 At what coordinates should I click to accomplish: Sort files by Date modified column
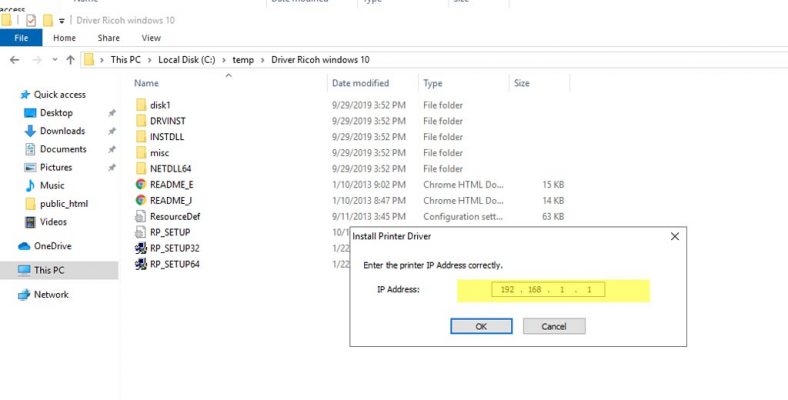click(360, 83)
